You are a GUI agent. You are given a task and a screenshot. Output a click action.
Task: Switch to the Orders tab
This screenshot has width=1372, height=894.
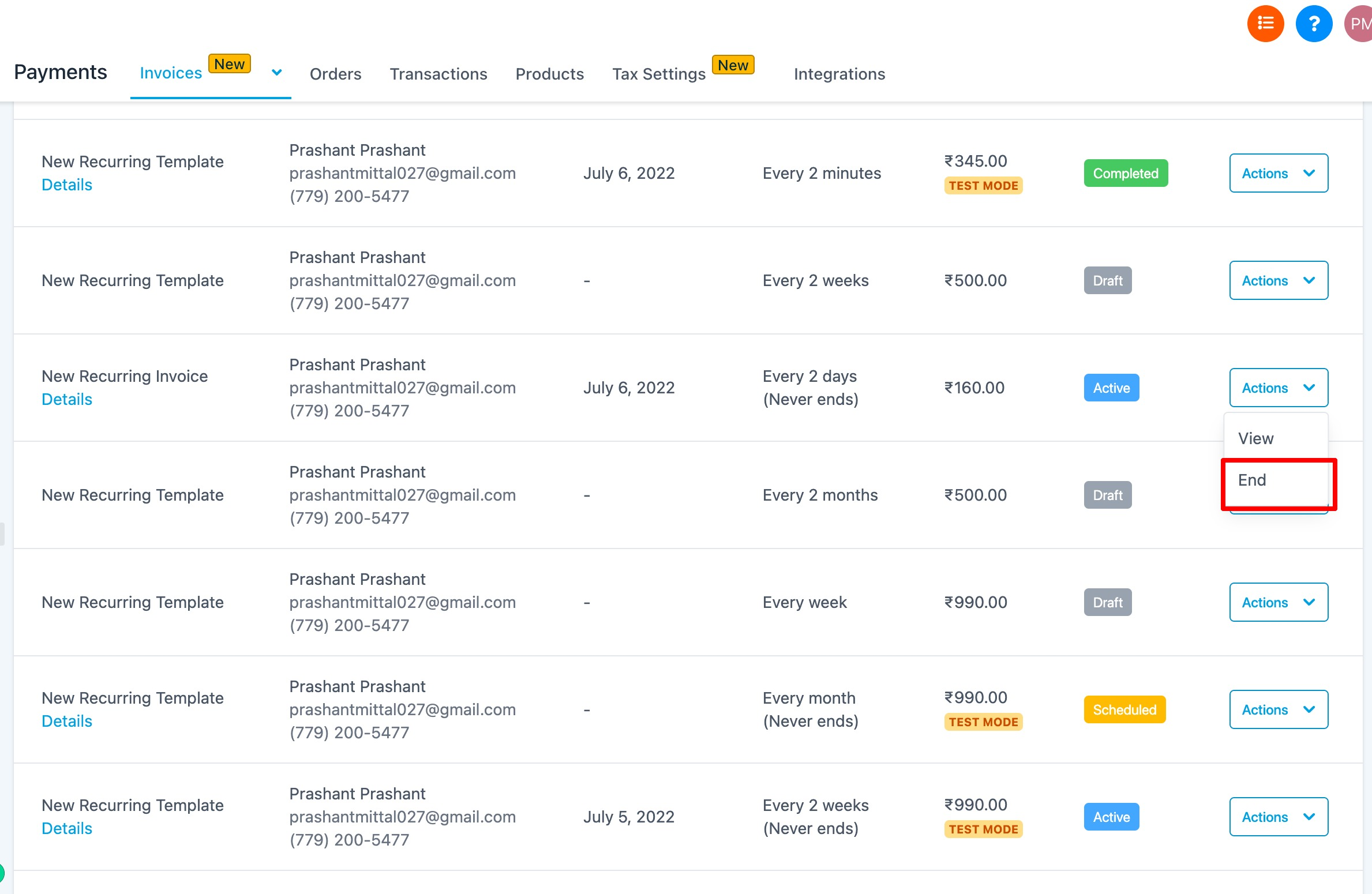tap(335, 74)
